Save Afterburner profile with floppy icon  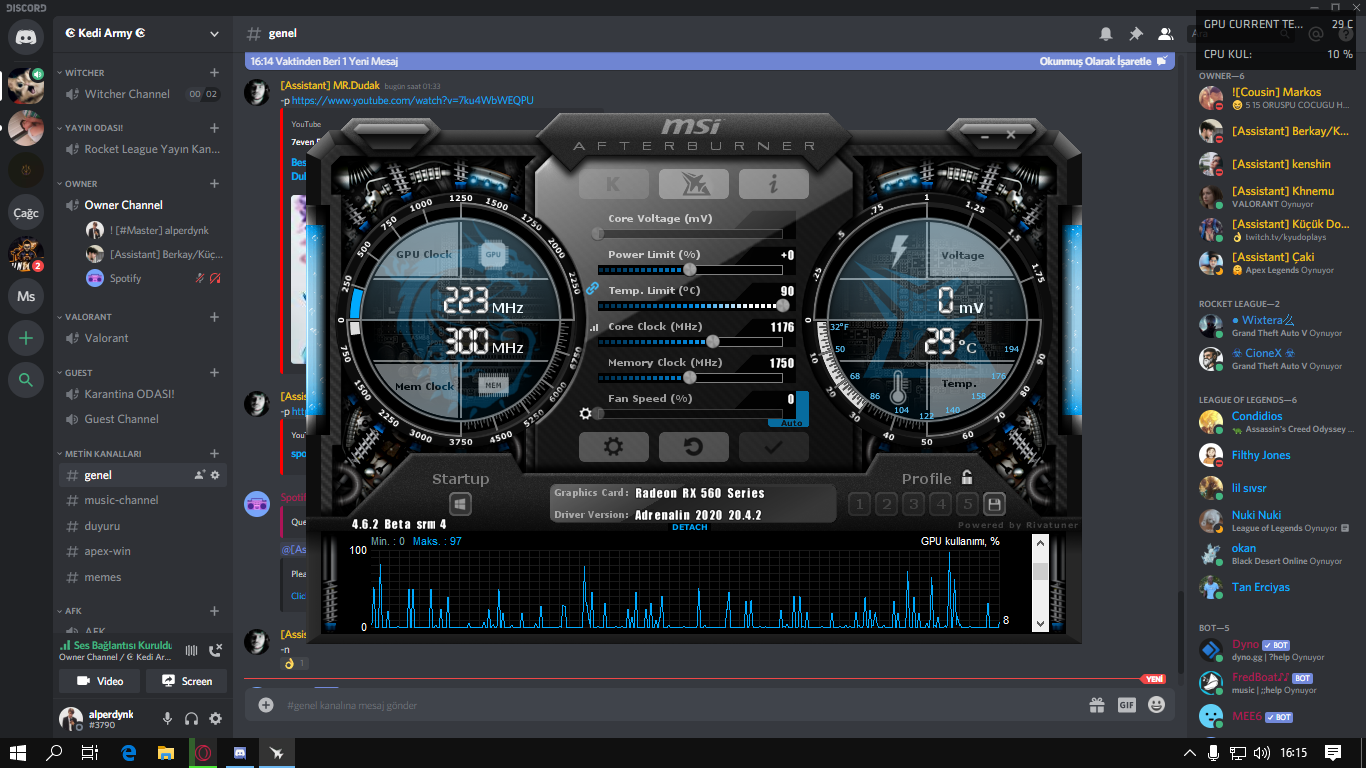click(x=994, y=504)
